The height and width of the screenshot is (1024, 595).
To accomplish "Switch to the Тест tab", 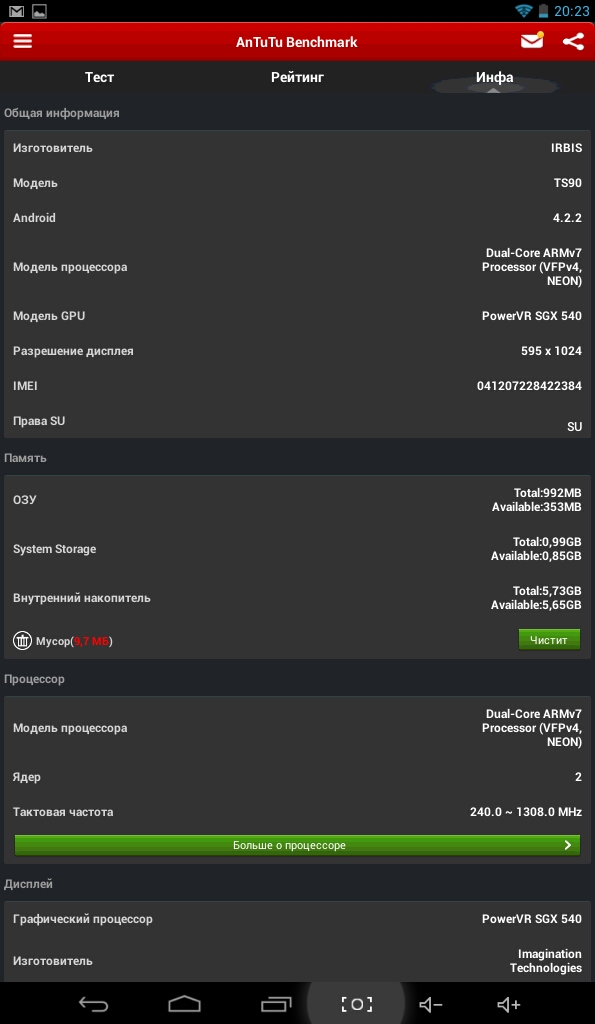I will click(x=99, y=78).
